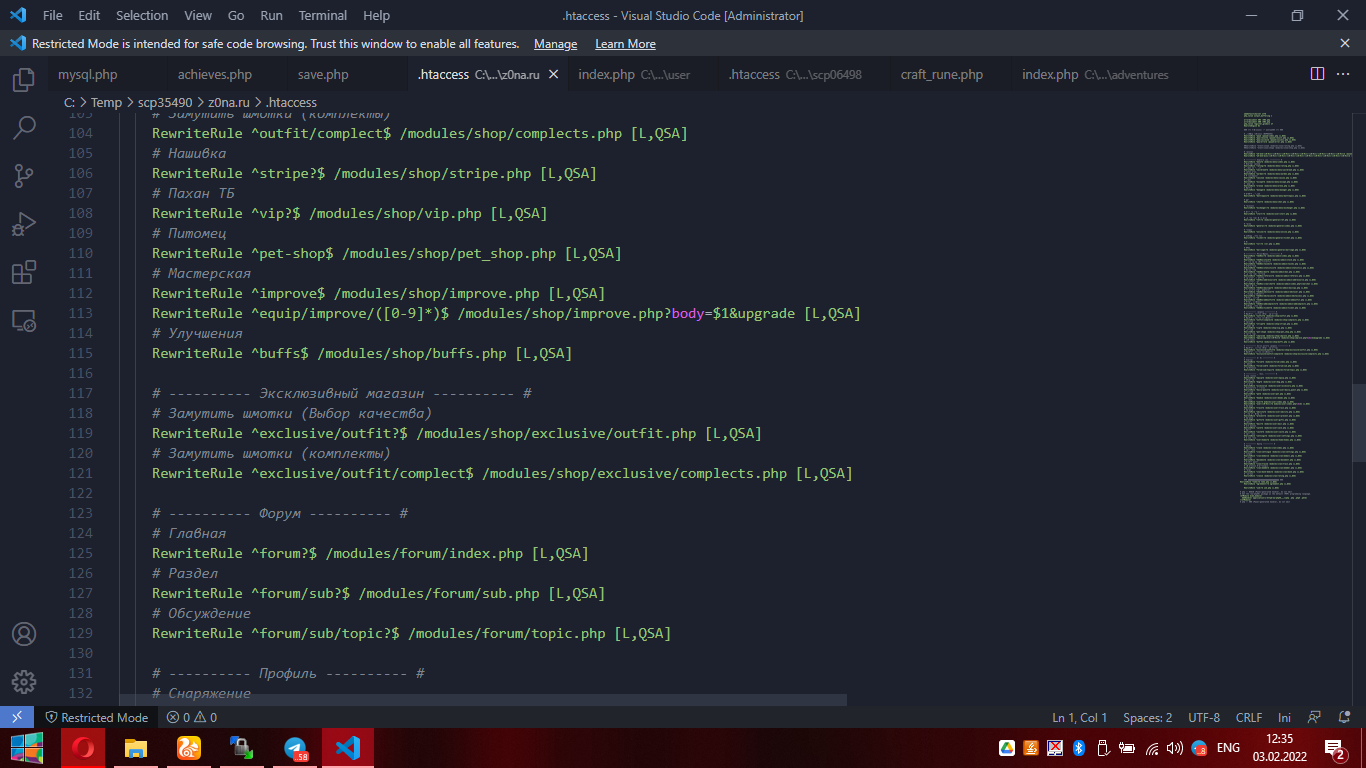
Task: Close the active .htaccess z0na.ru tab
Action: tap(554, 75)
